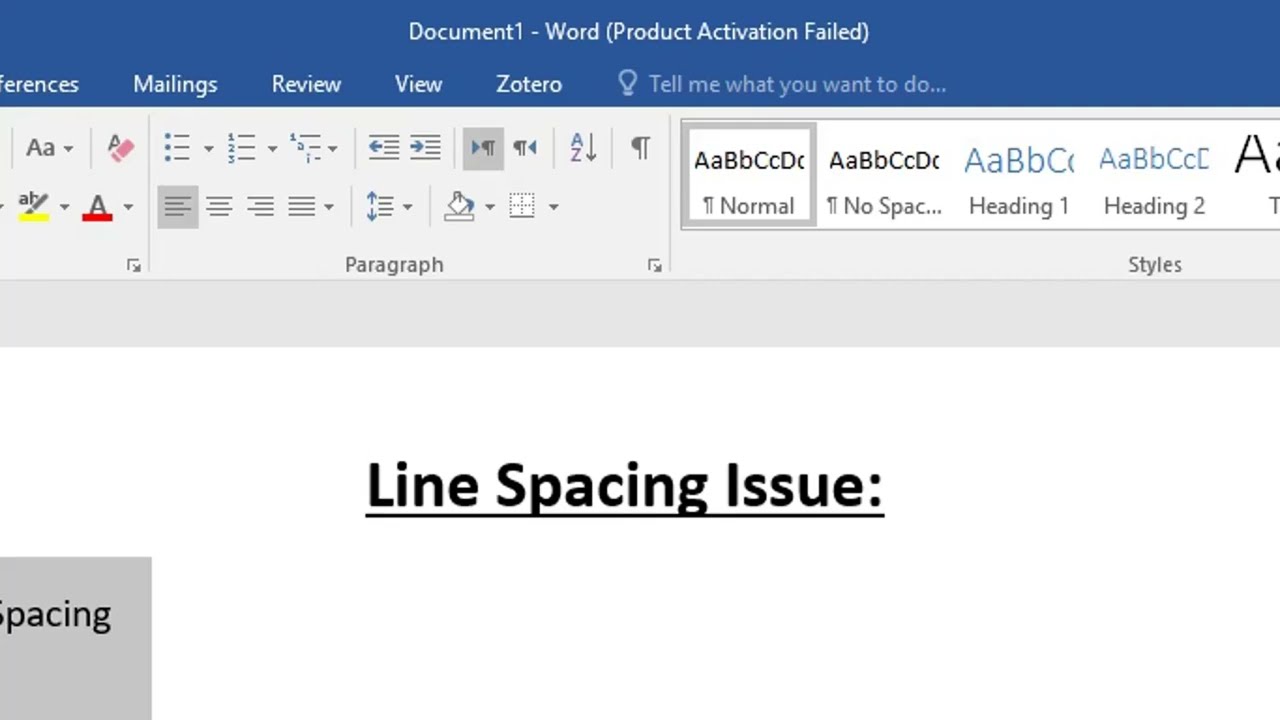Image resolution: width=1280 pixels, height=720 pixels.
Task: Apply yellow text highlight color
Action: [x=34, y=207]
